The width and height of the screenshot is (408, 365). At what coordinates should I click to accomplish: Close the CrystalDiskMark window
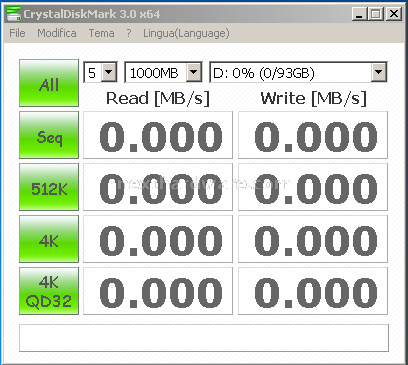(393, 14)
